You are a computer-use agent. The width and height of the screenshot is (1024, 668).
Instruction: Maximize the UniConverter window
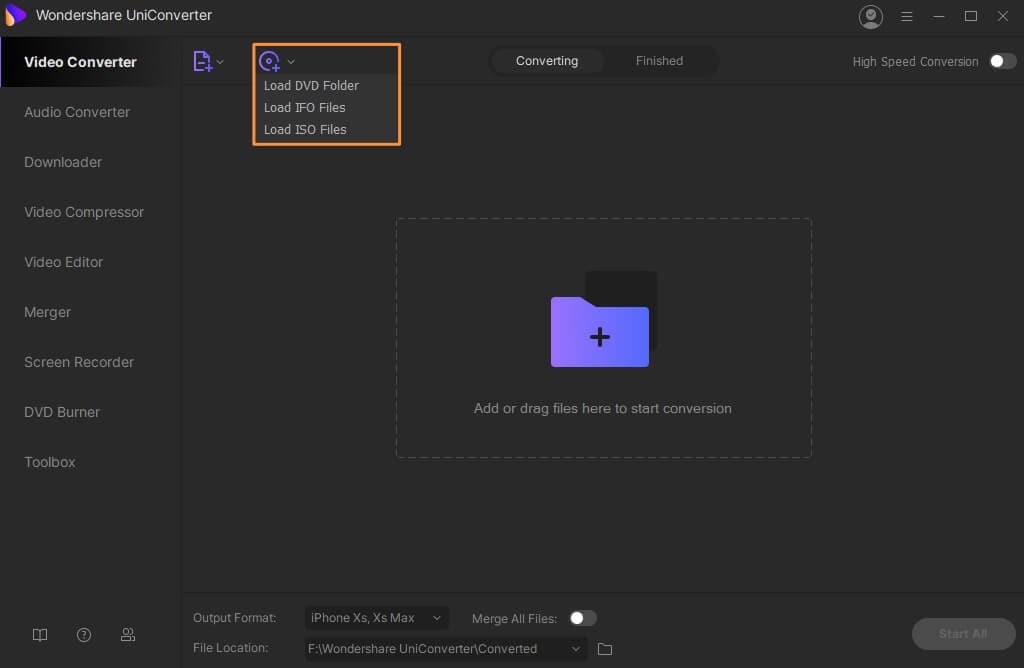[x=970, y=16]
